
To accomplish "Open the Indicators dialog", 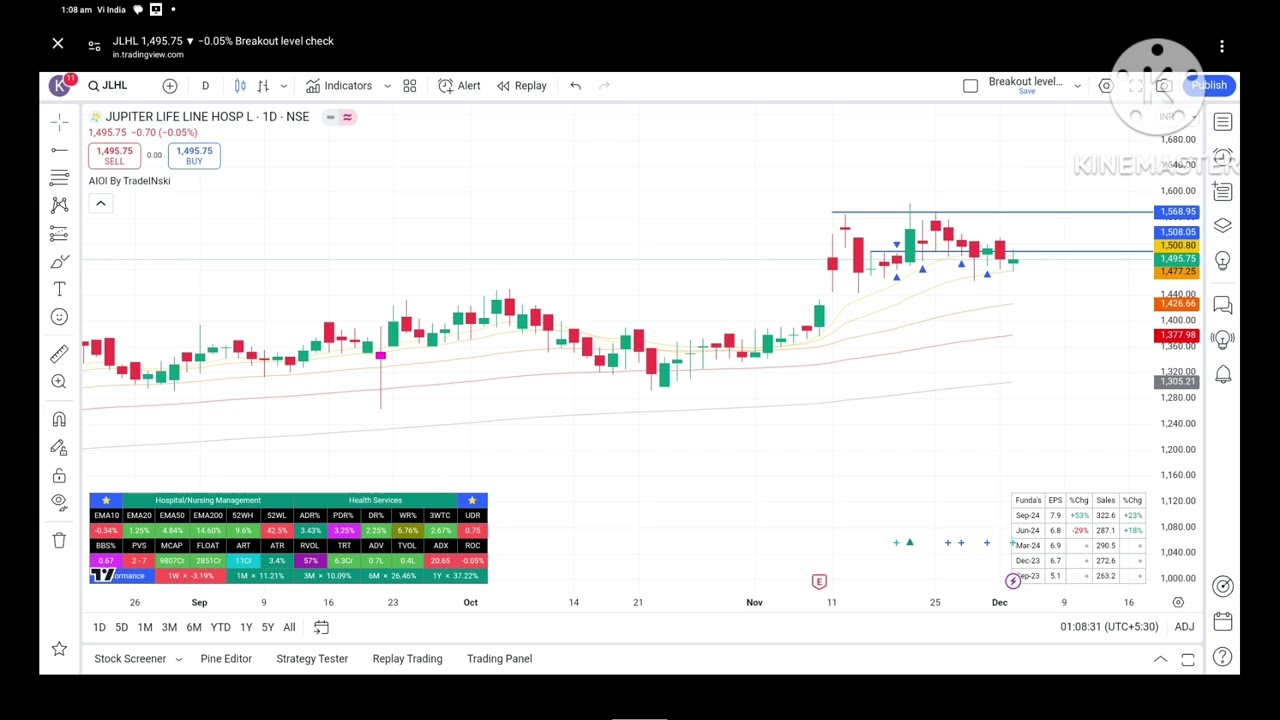I will coord(339,86).
